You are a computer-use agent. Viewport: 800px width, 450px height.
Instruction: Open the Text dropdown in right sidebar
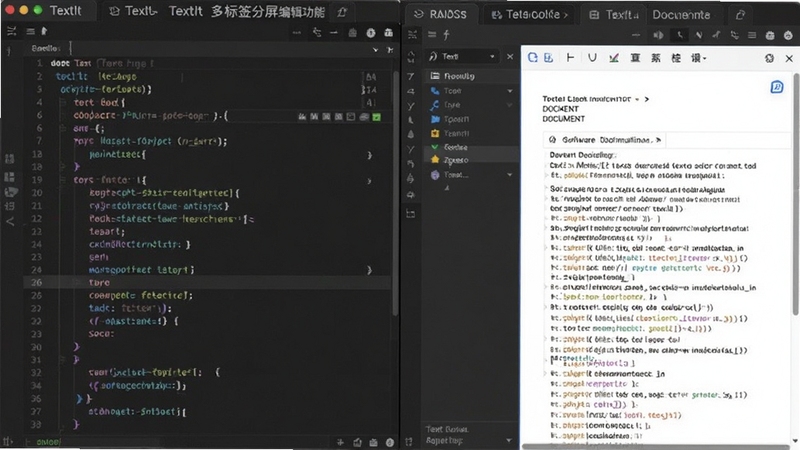click(462, 56)
